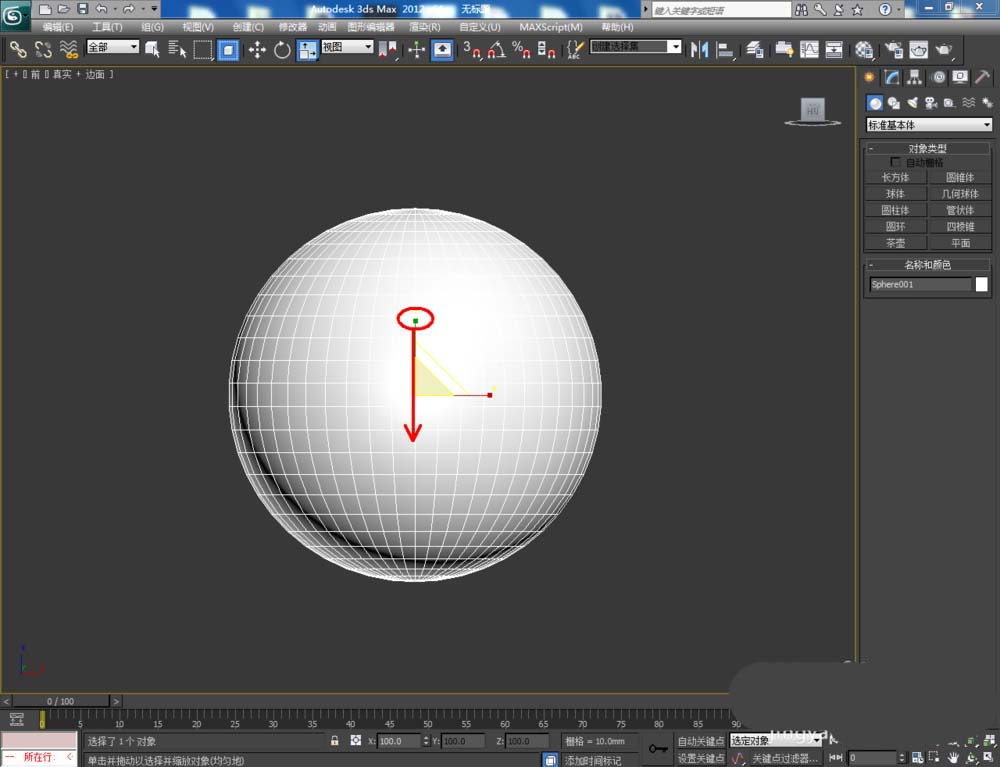1000x767 pixels.
Task: Click the 圆柱体 cylinder button
Action: [x=895, y=210]
